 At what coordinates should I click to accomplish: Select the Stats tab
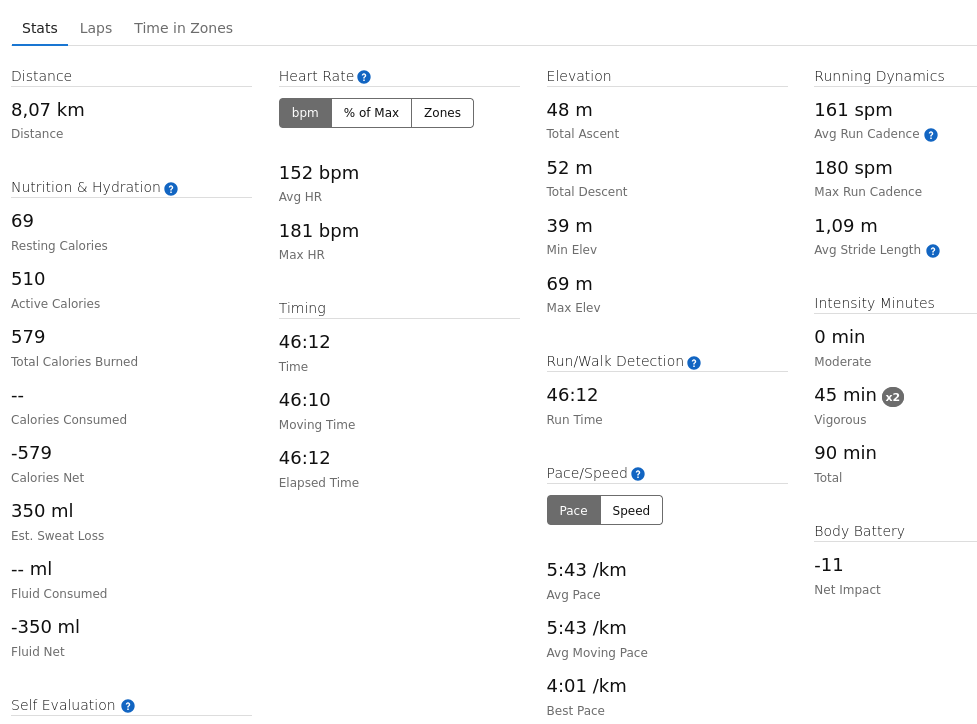[40, 28]
